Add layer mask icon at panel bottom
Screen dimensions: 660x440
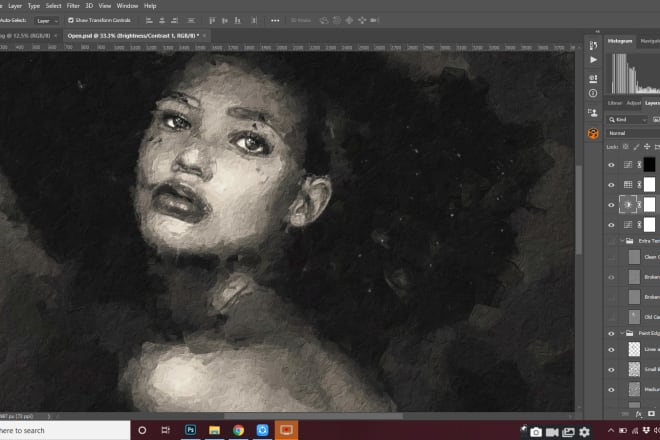point(652,414)
